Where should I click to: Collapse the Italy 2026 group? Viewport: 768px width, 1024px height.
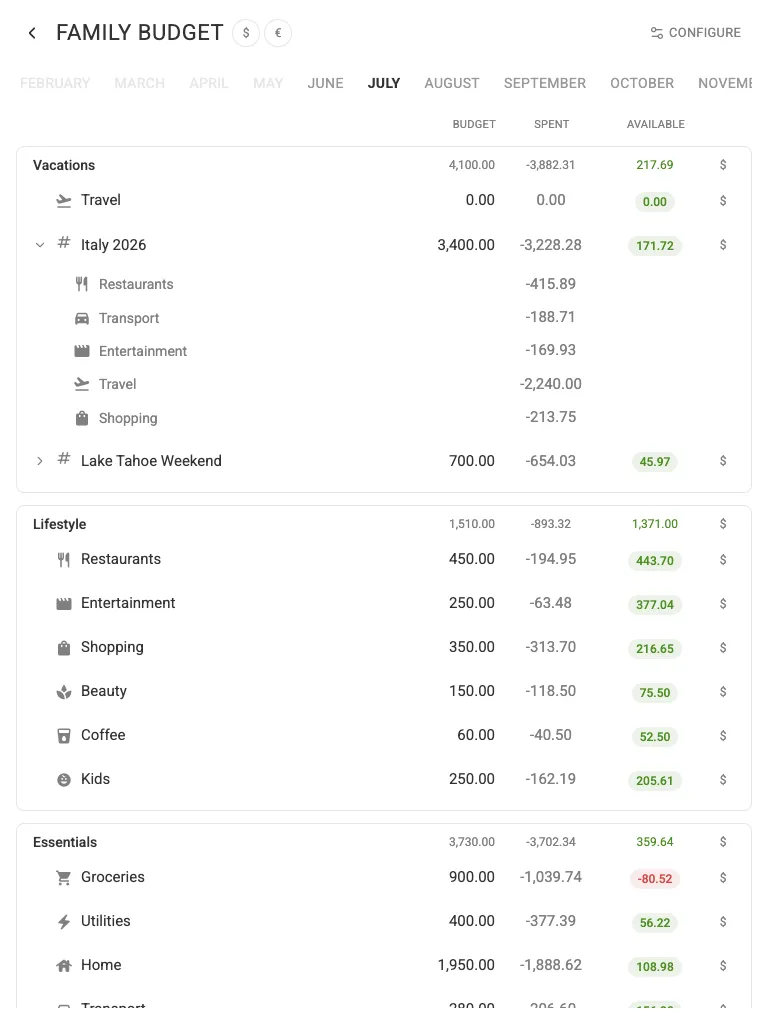coord(40,245)
